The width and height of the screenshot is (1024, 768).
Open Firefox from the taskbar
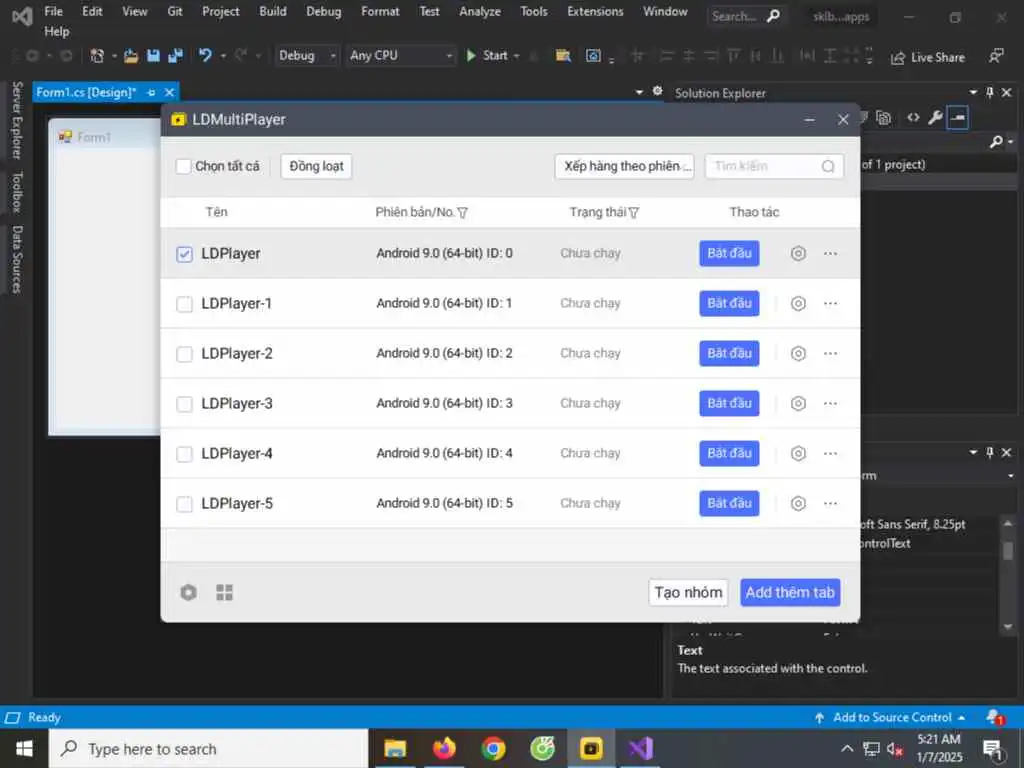coord(444,748)
